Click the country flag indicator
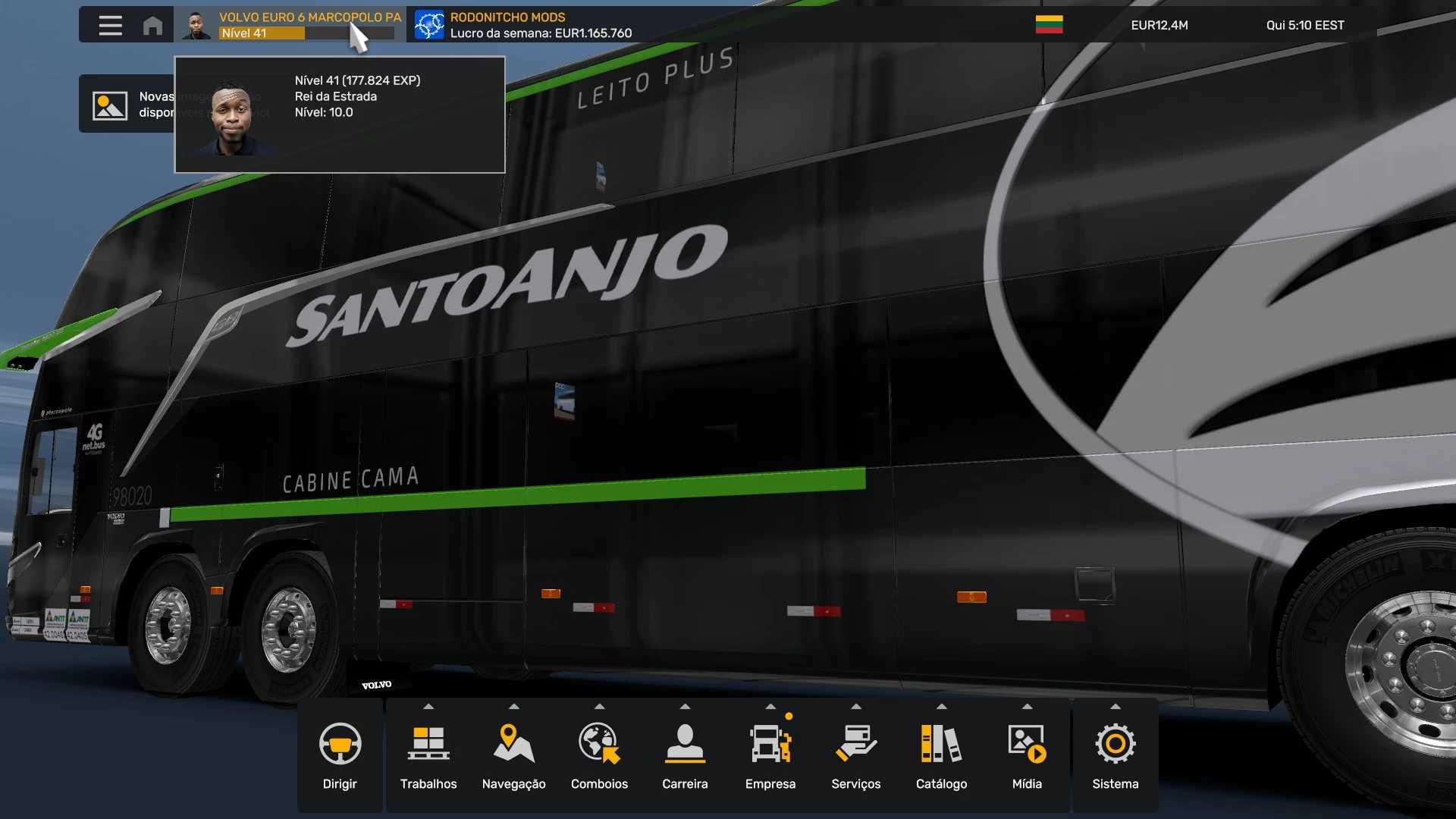 point(1049,24)
